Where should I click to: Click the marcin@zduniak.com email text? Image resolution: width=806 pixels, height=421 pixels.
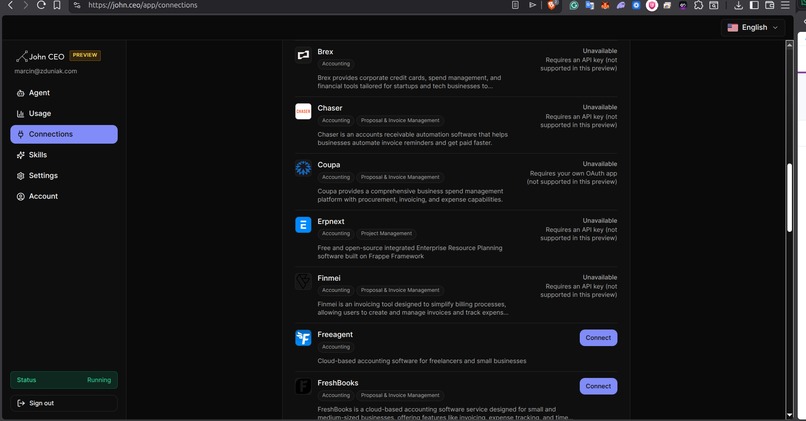pyautogui.click(x=46, y=71)
